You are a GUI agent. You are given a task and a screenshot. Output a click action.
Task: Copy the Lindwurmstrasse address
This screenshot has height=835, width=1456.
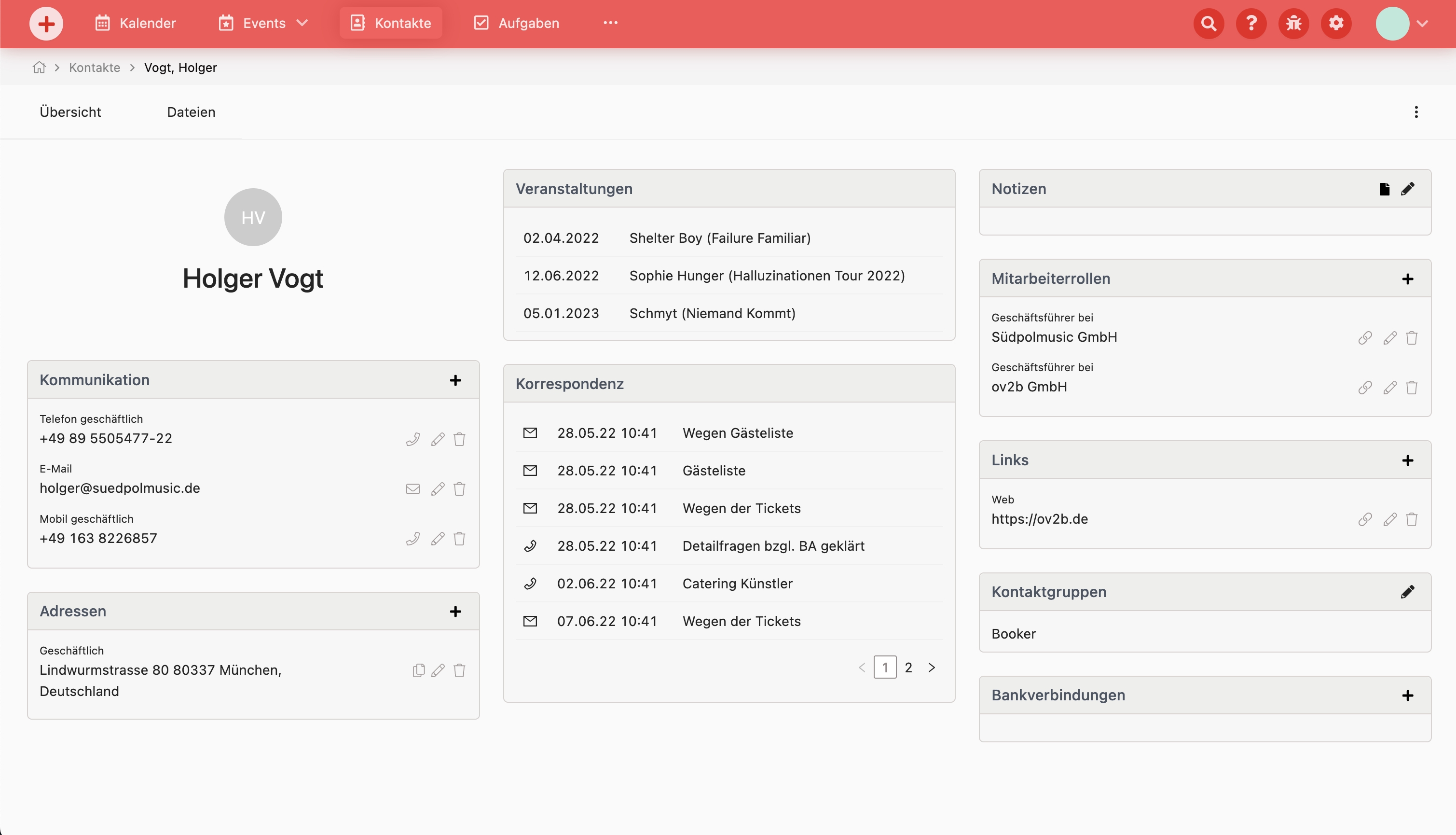pos(418,670)
